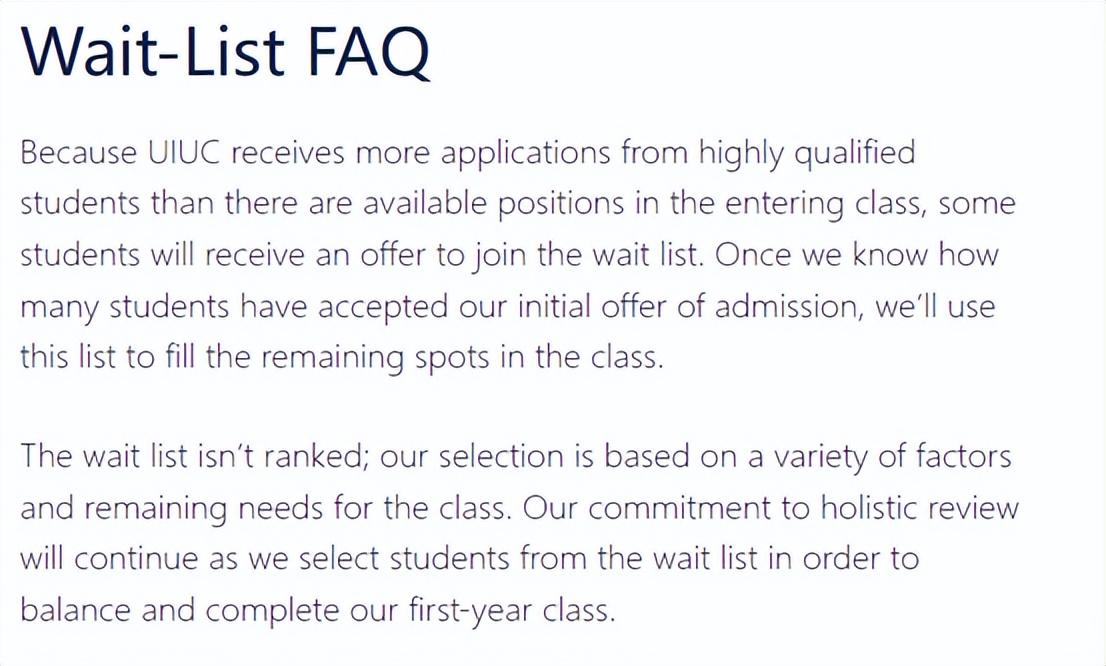The height and width of the screenshot is (666, 1106).
Task: Click the word "Because" starting the paragraph
Action: pos(79,153)
